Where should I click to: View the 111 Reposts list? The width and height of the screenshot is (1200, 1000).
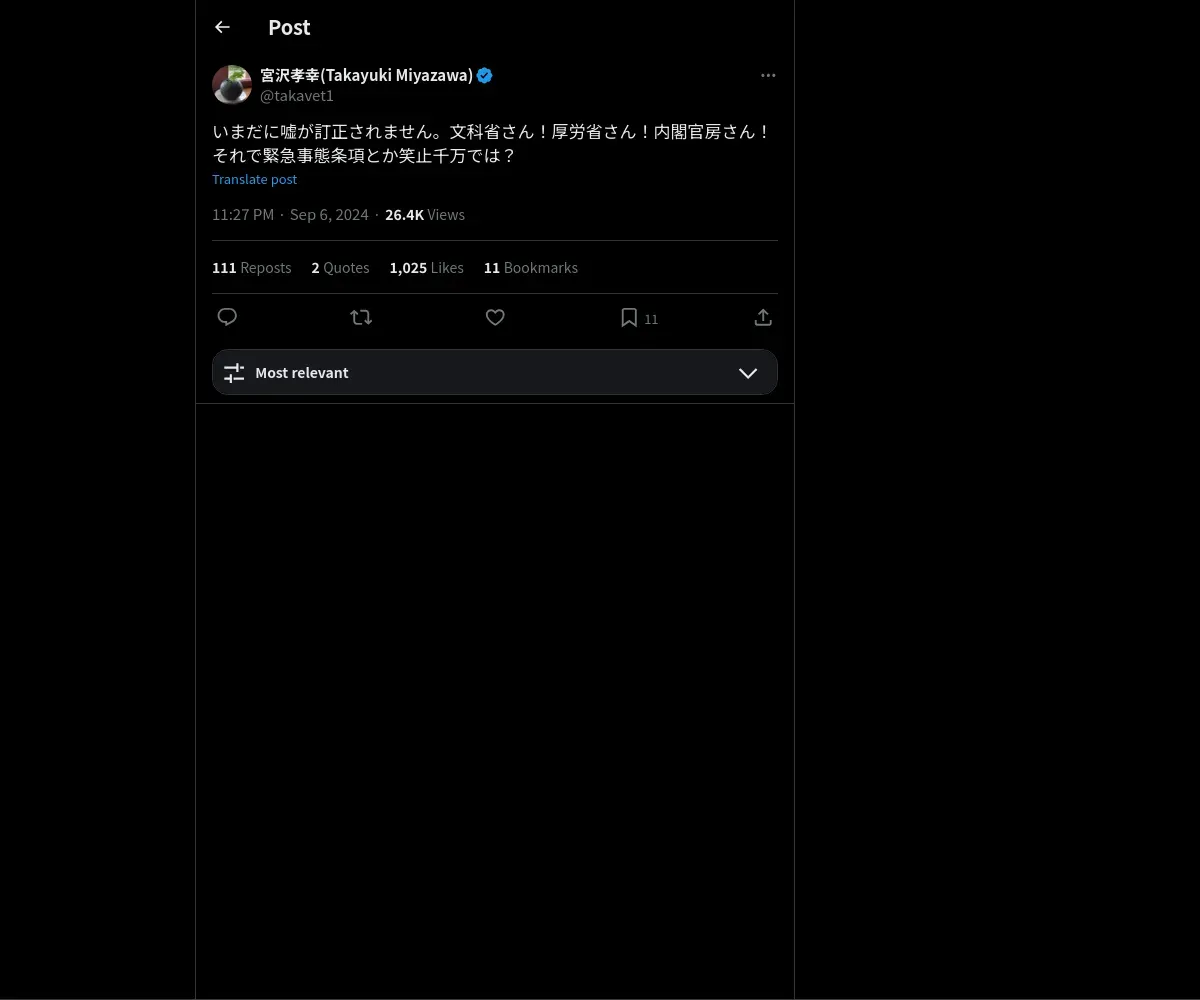tap(252, 268)
